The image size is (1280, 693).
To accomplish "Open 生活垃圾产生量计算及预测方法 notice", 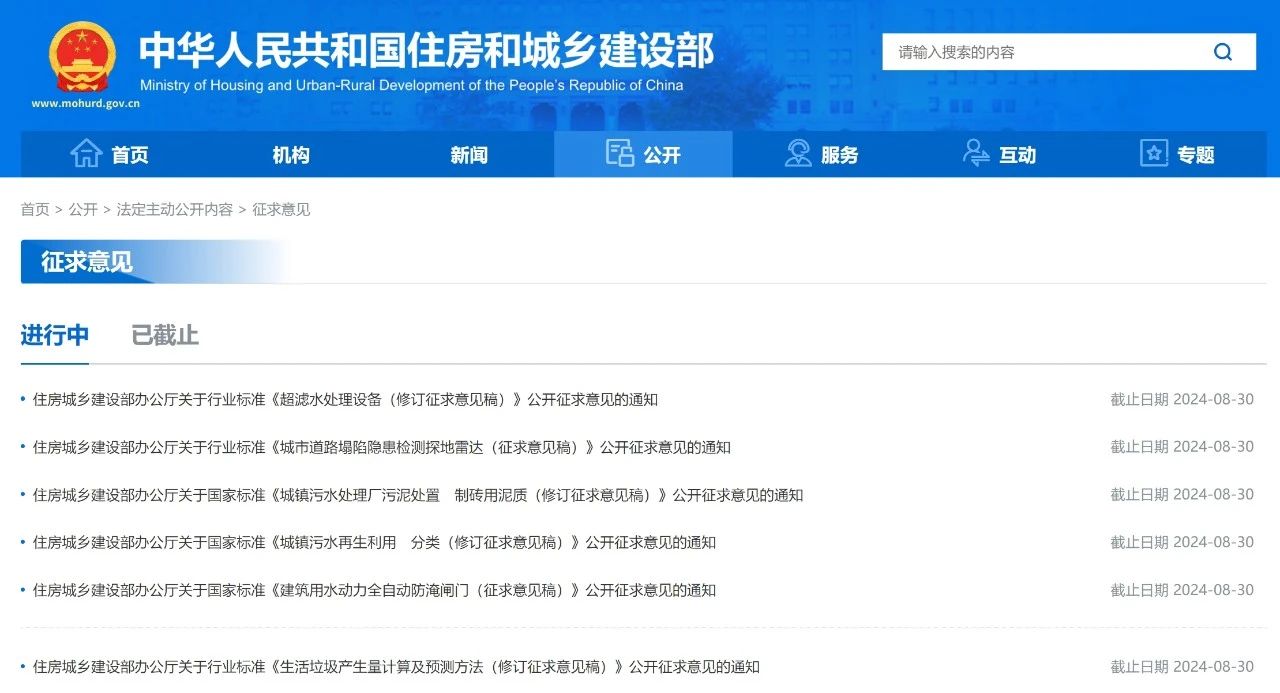I will click(396, 667).
